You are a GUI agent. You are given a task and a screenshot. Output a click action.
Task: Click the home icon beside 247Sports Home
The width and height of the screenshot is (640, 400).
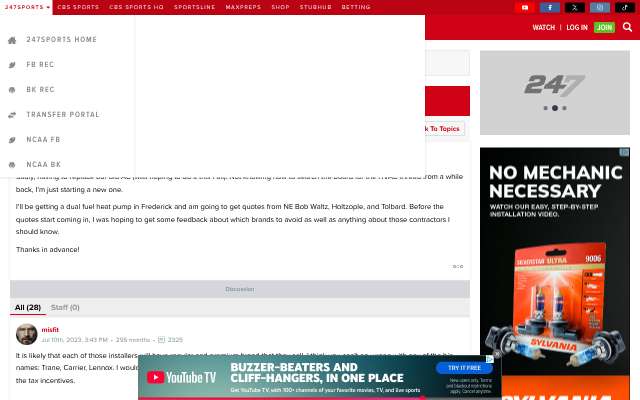click(x=12, y=40)
